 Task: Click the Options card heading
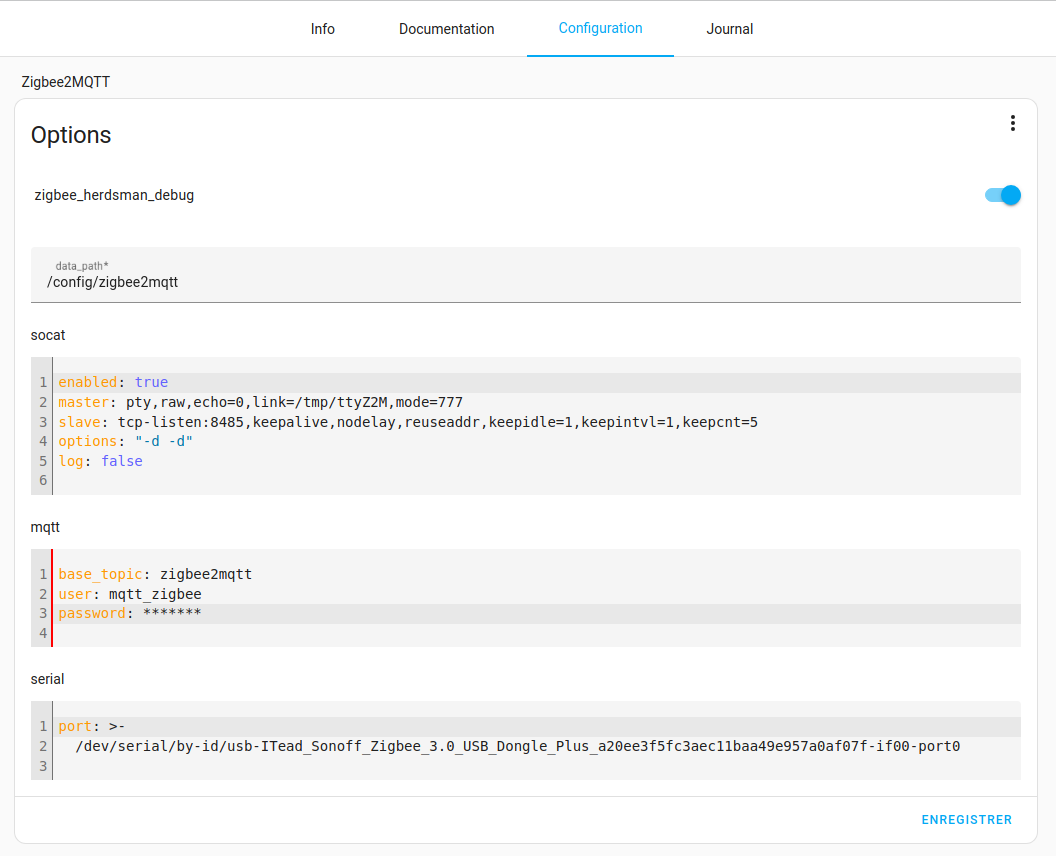pyautogui.click(x=71, y=135)
